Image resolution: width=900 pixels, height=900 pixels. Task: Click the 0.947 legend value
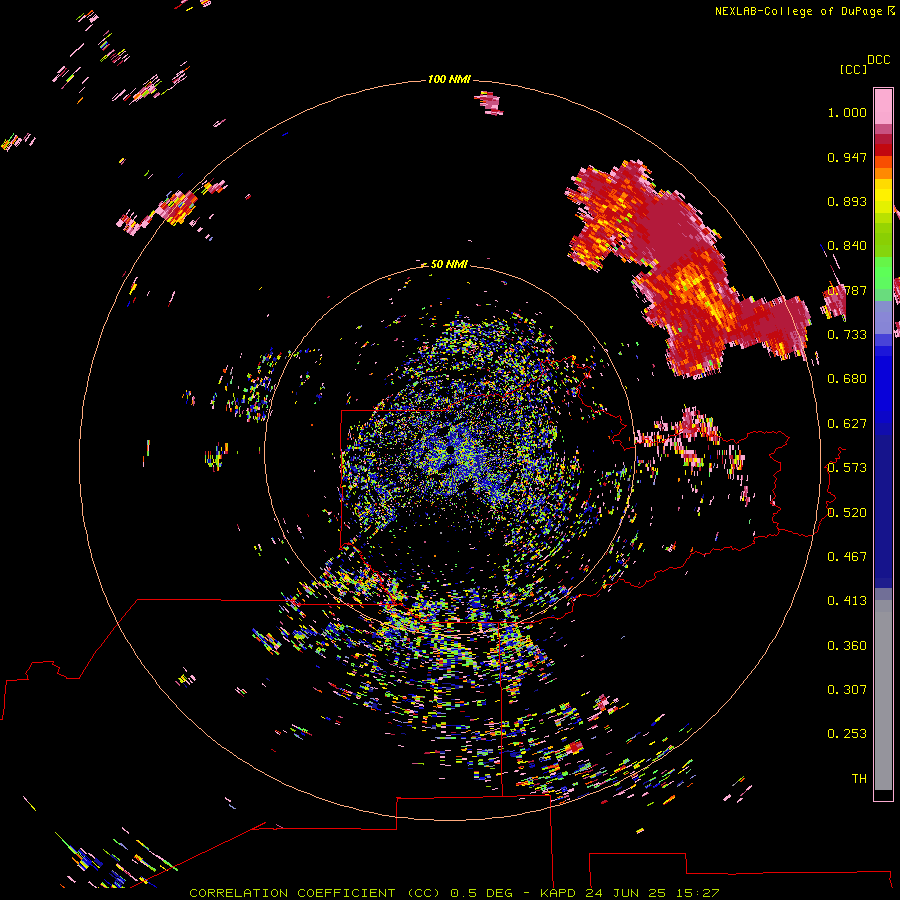[x=847, y=157]
